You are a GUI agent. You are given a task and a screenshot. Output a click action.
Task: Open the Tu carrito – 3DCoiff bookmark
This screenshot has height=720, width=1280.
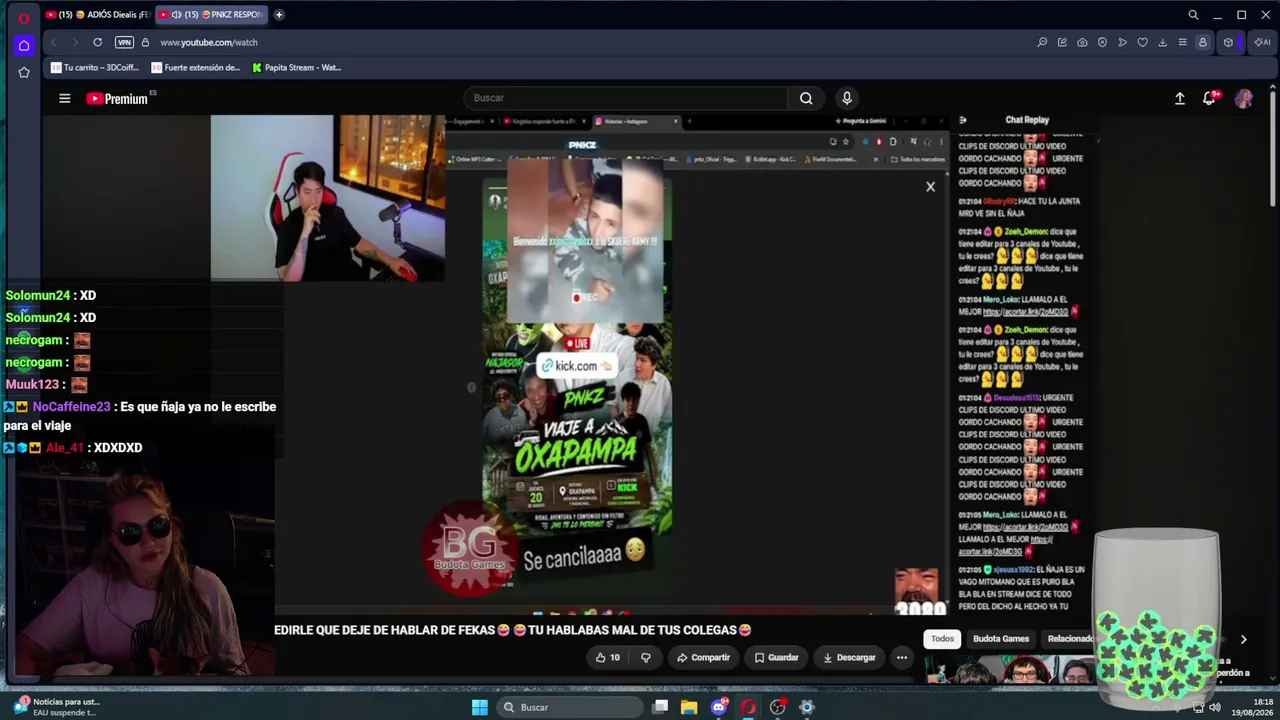95,68
